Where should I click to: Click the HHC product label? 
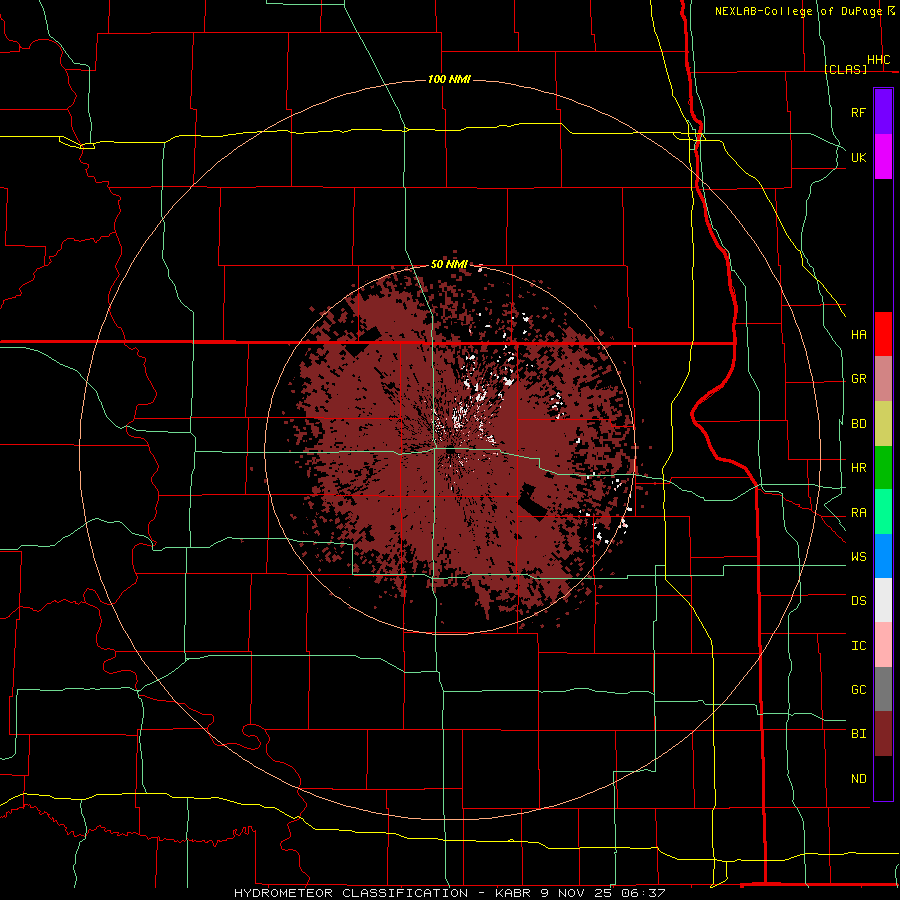click(879, 60)
